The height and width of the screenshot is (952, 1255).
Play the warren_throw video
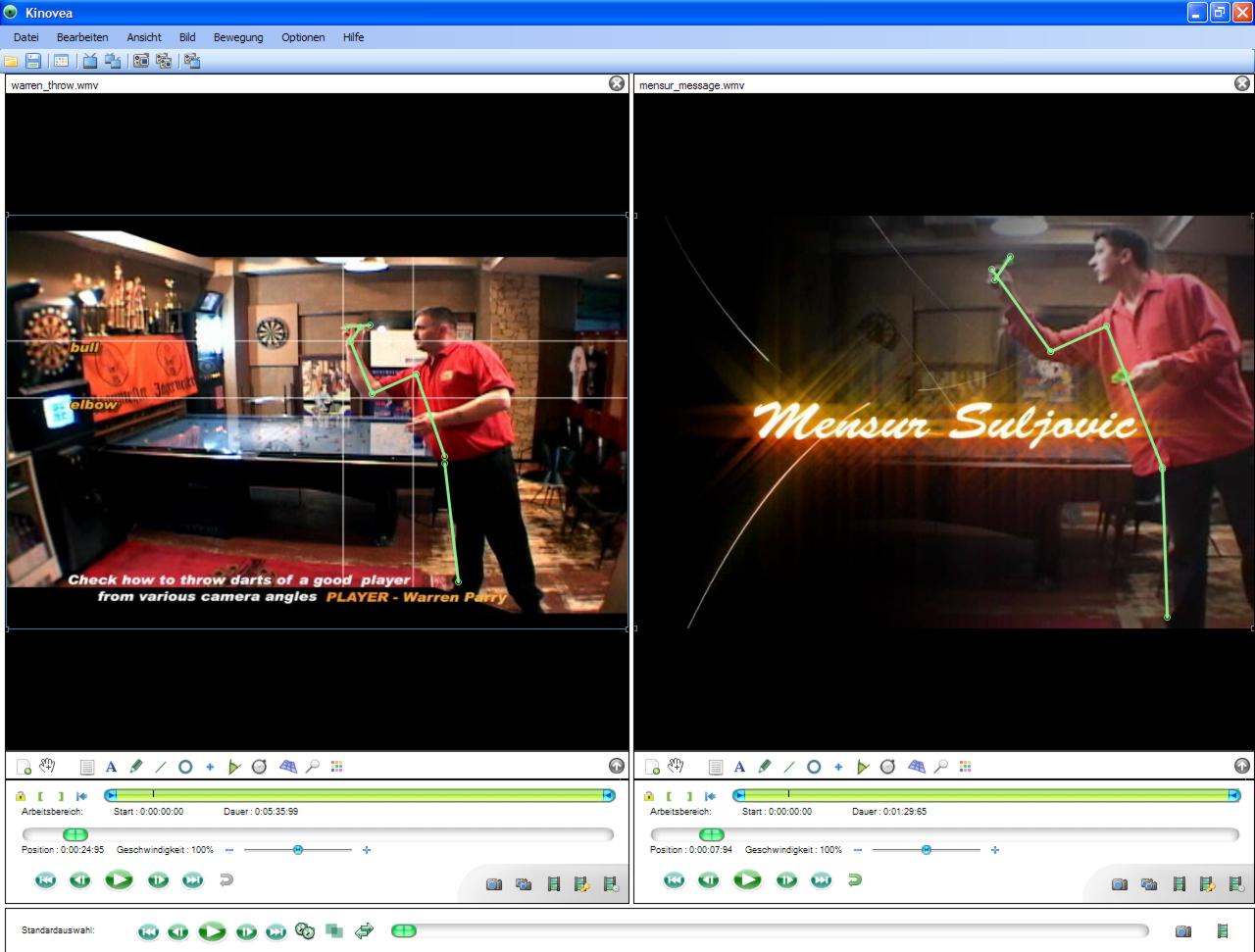[119, 880]
